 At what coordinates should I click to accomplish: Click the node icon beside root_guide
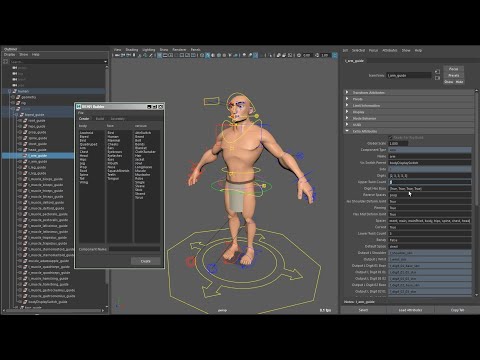coord(25,120)
